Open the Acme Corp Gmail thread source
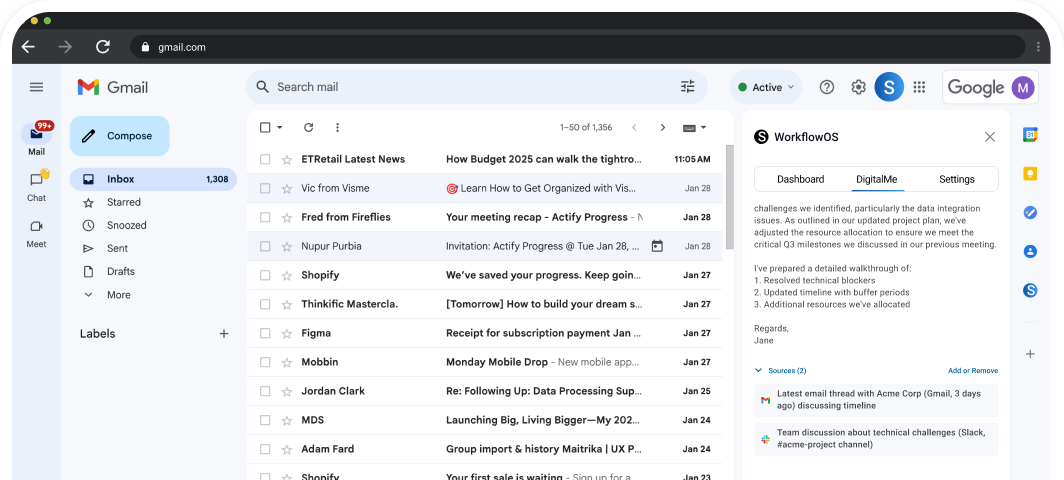The image size is (1064, 480). (876, 400)
